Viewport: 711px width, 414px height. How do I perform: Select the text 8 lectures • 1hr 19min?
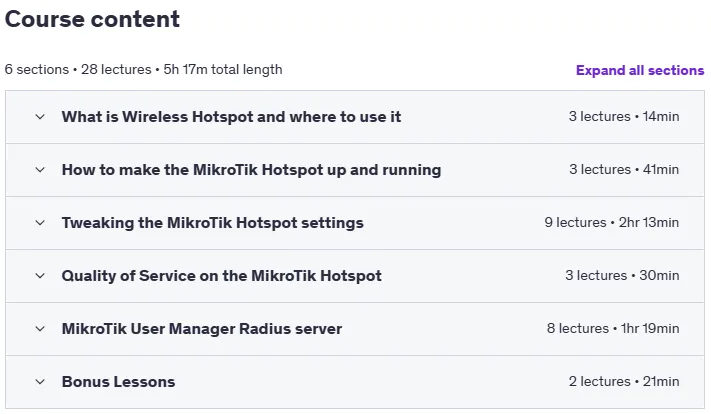613,328
